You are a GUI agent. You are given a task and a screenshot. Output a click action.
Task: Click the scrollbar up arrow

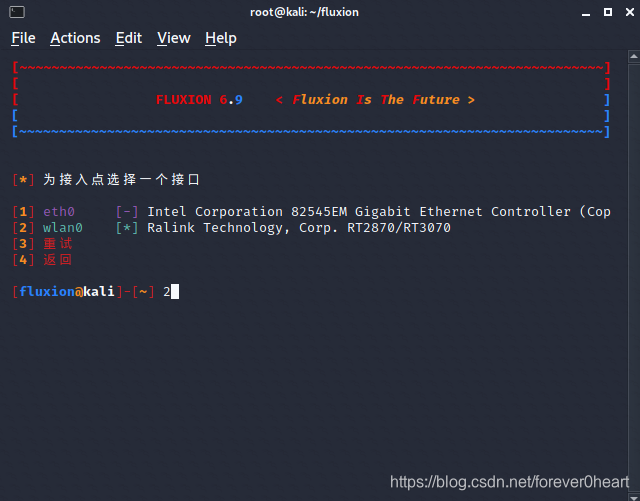tap(634, 56)
